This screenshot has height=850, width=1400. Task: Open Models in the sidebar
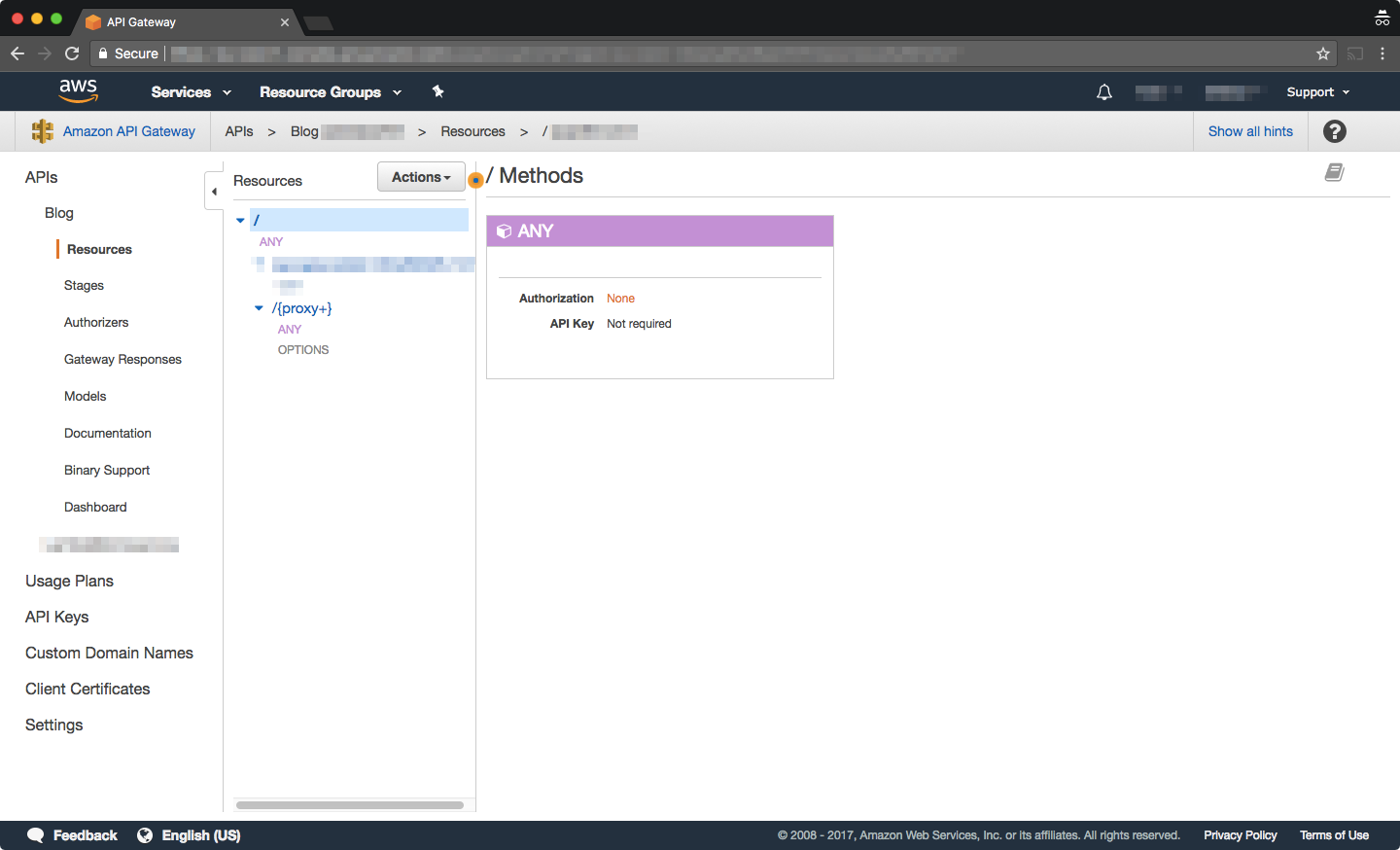pos(86,397)
